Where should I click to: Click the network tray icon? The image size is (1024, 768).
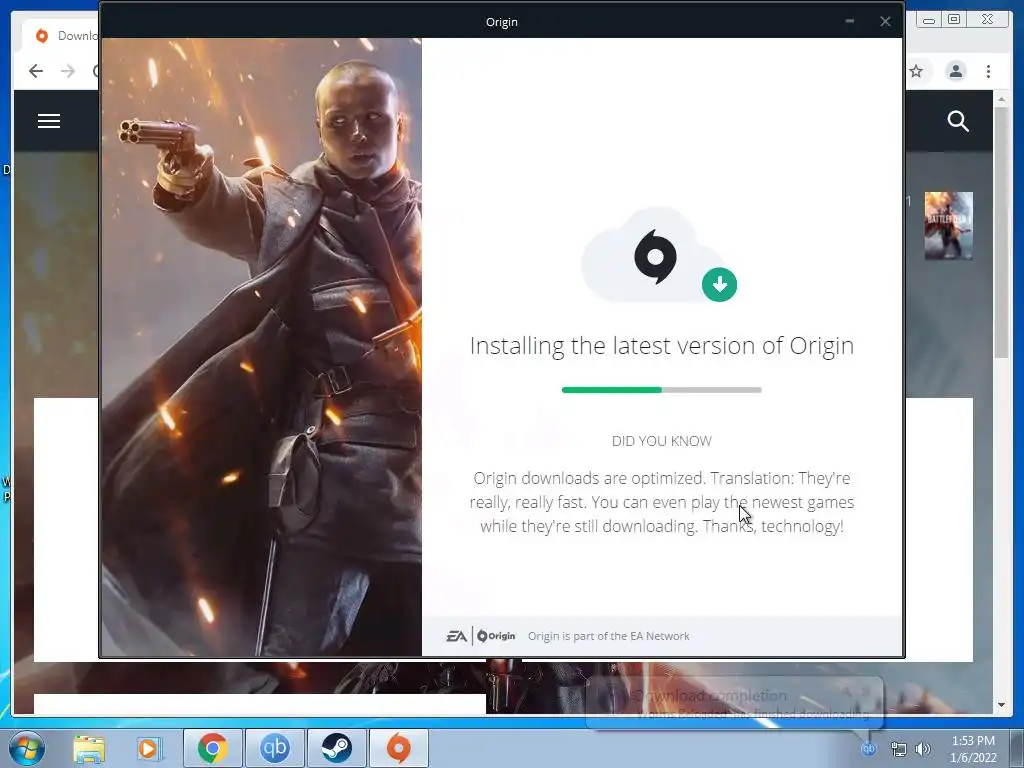[899, 749]
